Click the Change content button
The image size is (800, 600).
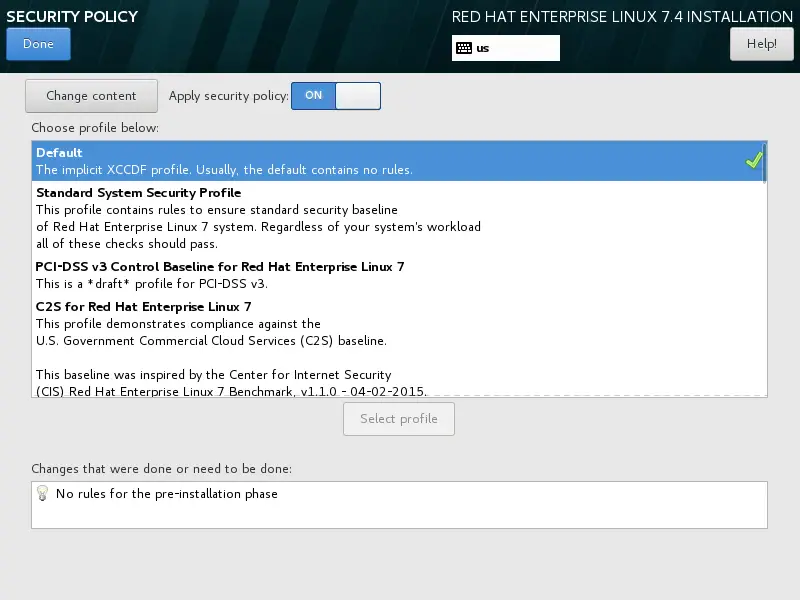[91, 96]
